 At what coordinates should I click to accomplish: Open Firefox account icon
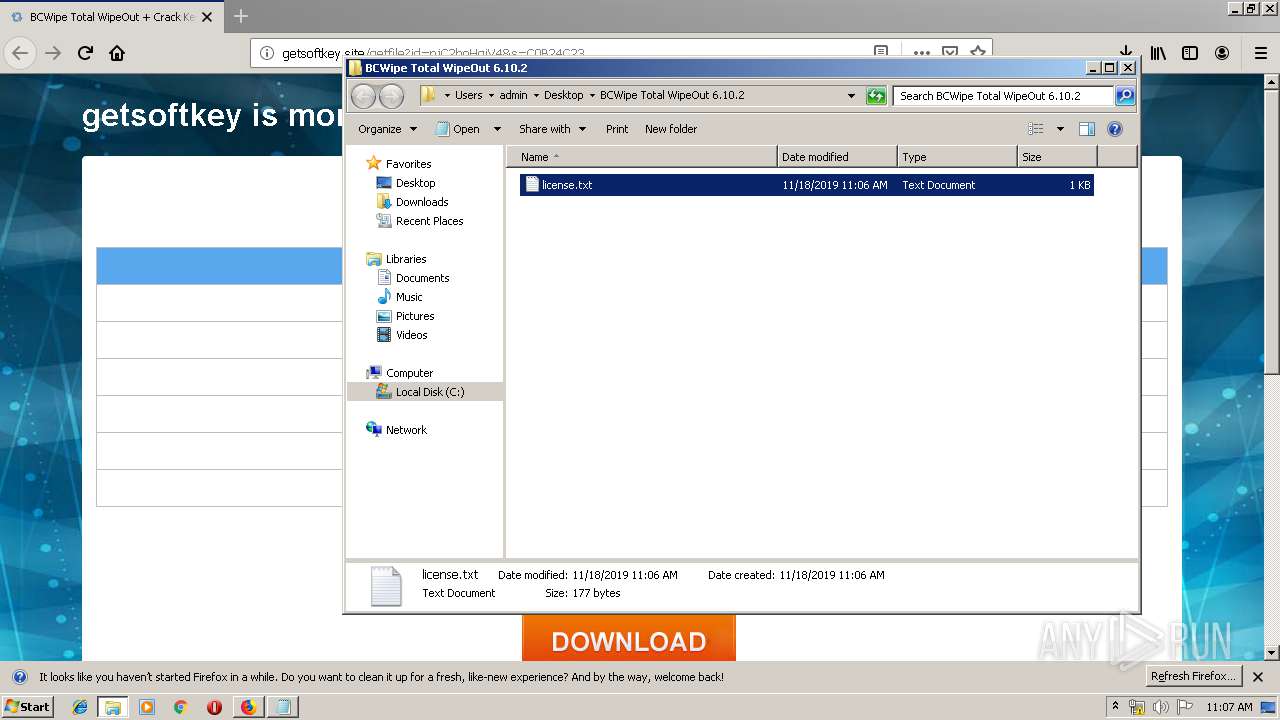[x=1222, y=53]
